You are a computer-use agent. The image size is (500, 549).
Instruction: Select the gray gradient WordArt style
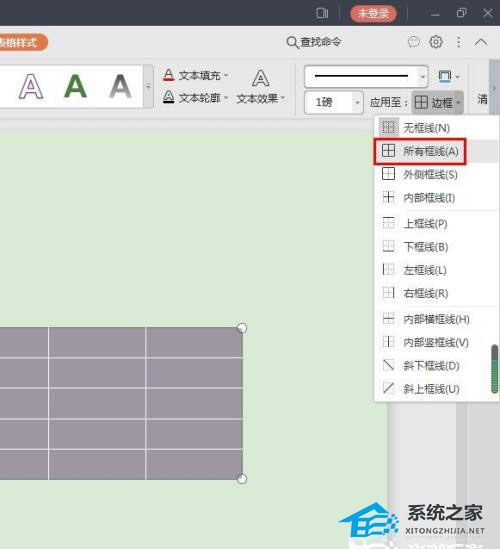[120, 86]
